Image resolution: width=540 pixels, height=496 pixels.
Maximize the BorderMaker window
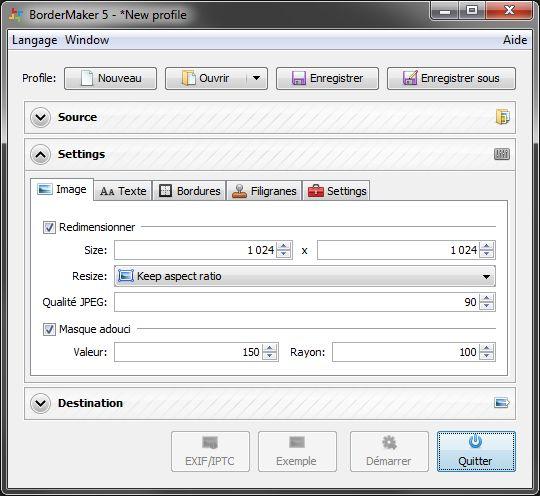(472, 11)
